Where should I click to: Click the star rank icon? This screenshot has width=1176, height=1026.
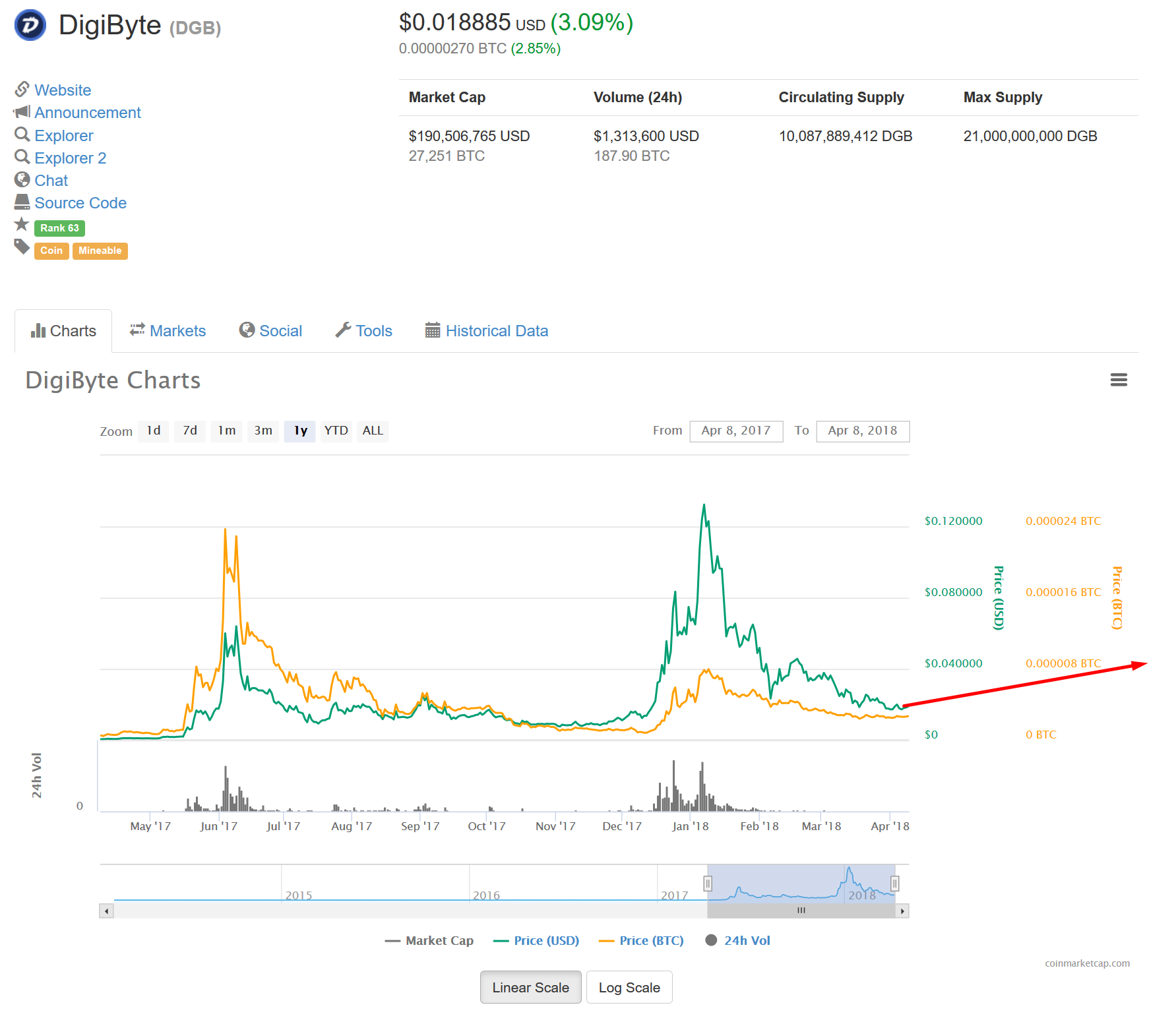22,224
